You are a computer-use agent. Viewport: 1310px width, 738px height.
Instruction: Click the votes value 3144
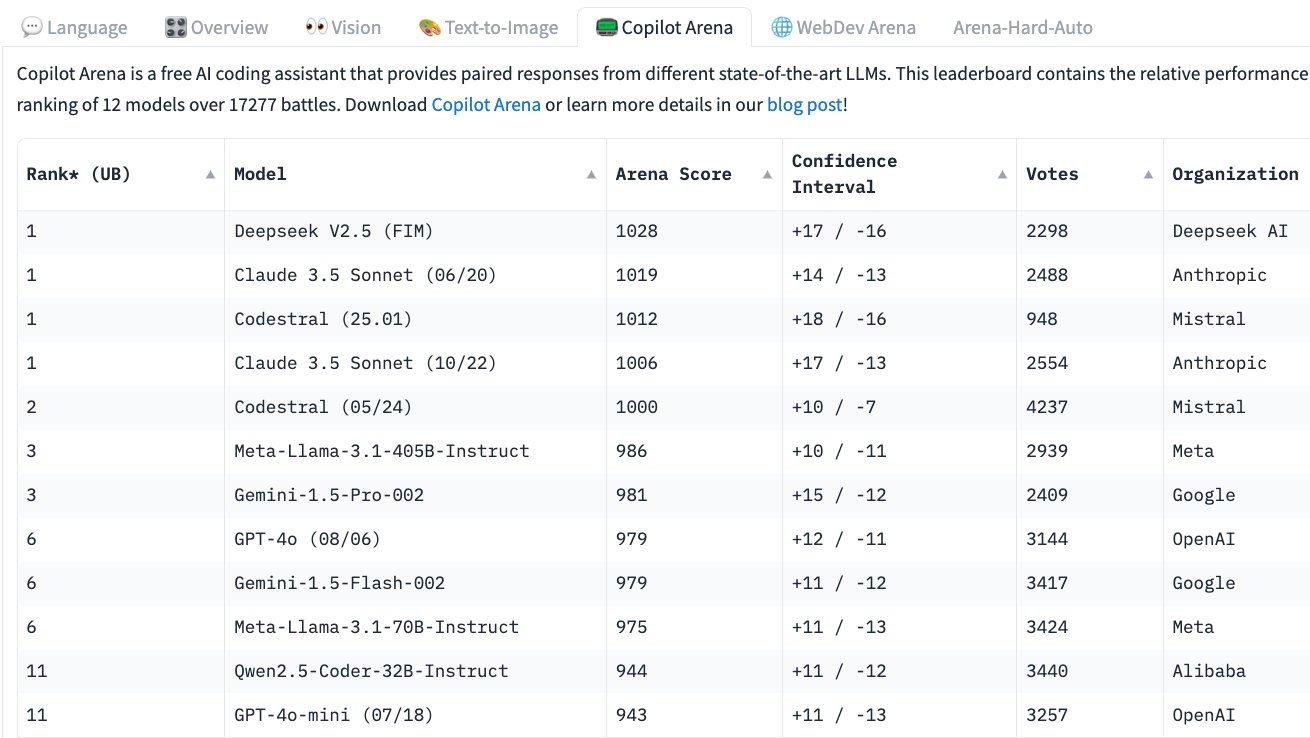pyautogui.click(x=1047, y=539)
